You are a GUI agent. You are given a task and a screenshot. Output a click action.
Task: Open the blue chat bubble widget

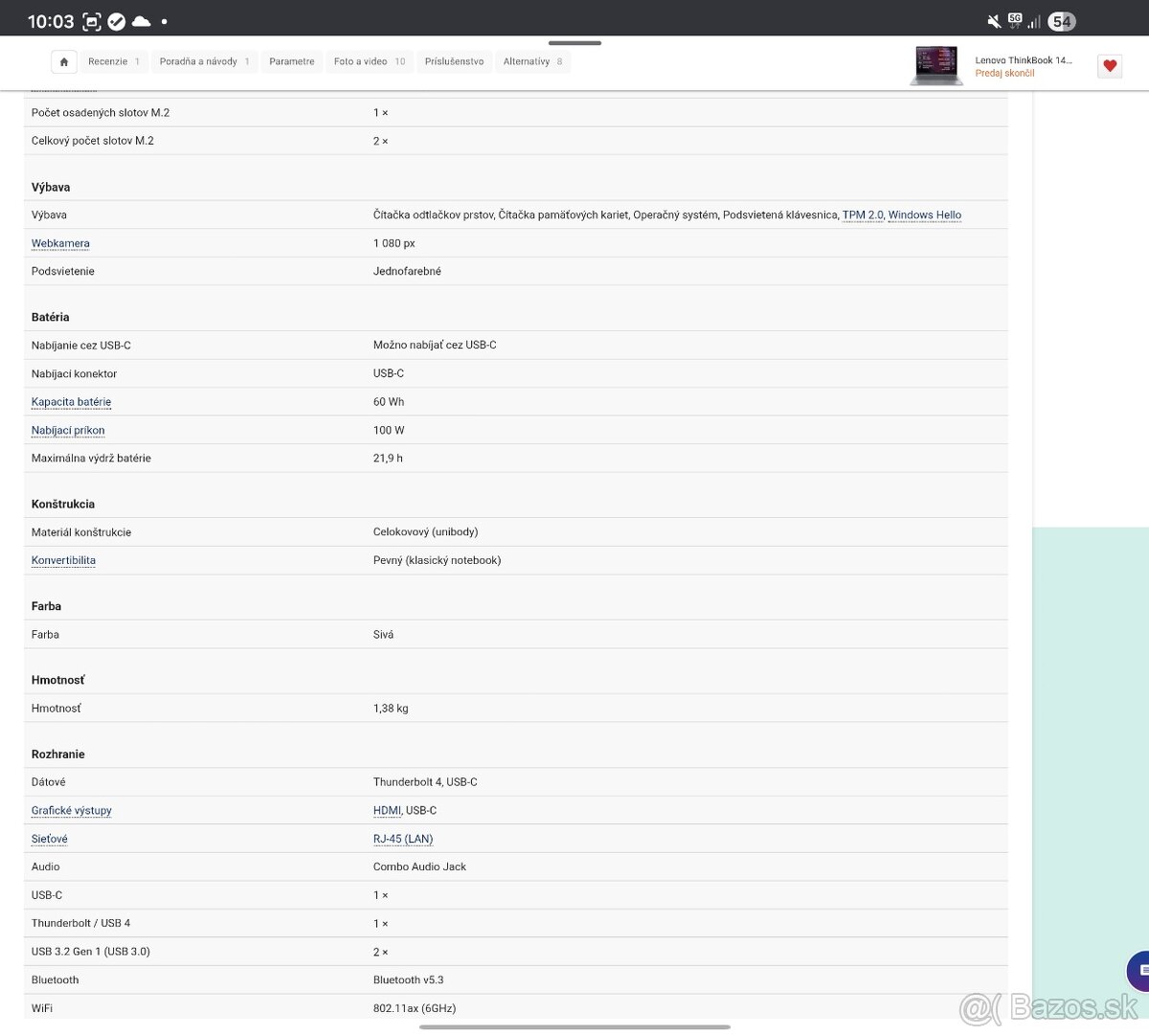(1138, 970)
